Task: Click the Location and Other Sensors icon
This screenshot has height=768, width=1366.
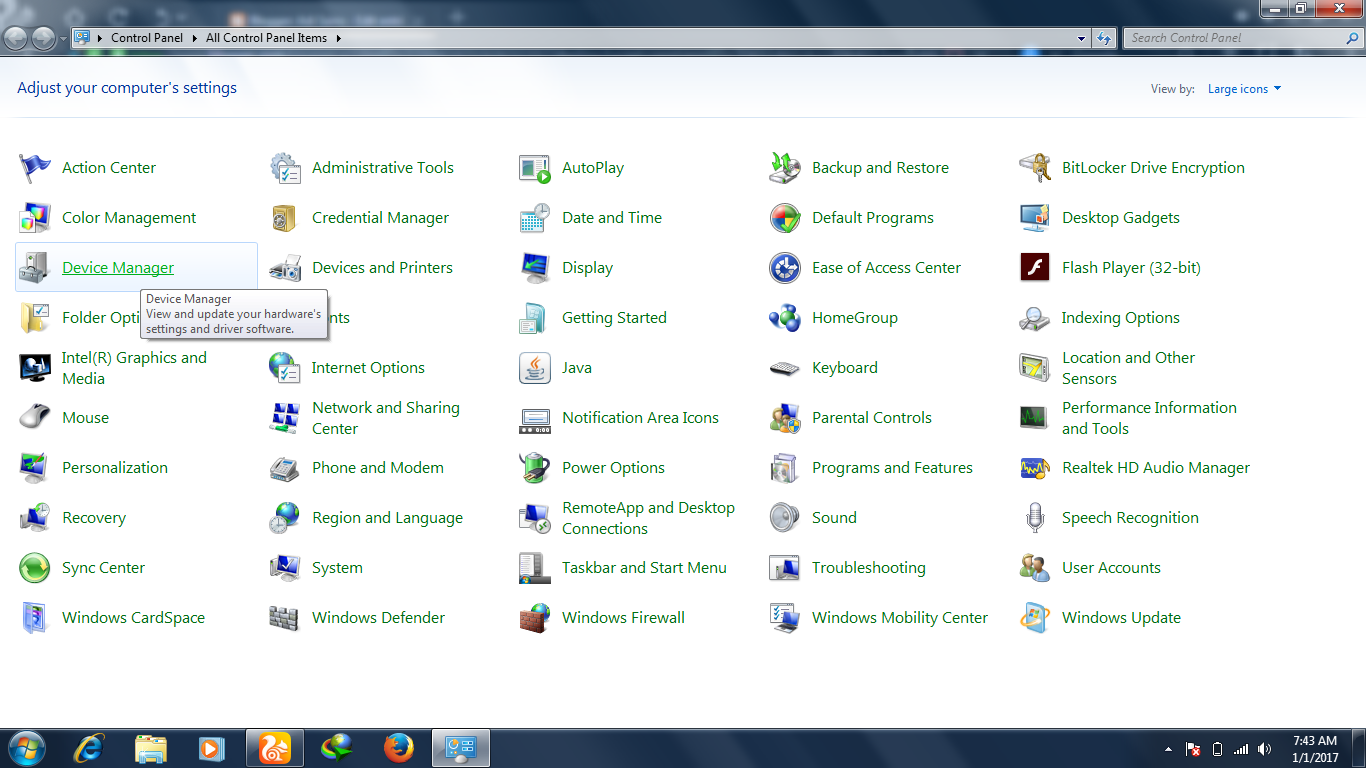Action: 1035,368
